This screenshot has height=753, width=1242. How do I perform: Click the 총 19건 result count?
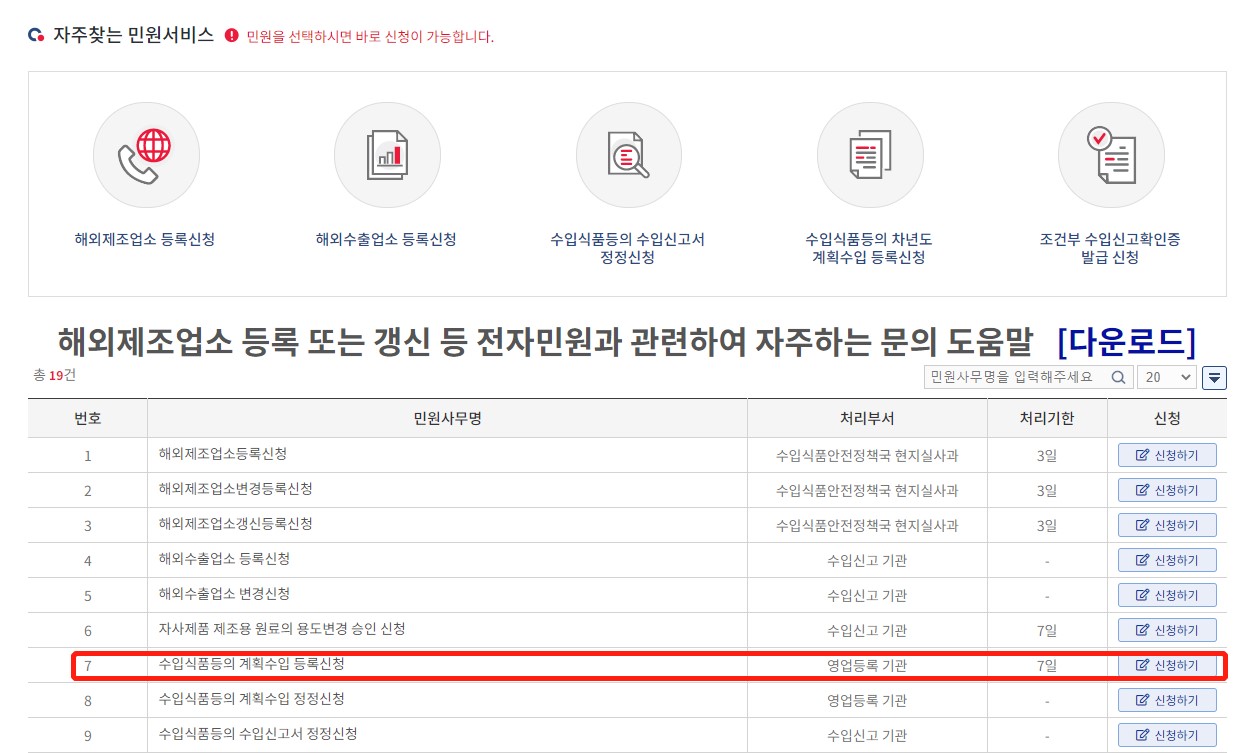[x=54, y=375]
